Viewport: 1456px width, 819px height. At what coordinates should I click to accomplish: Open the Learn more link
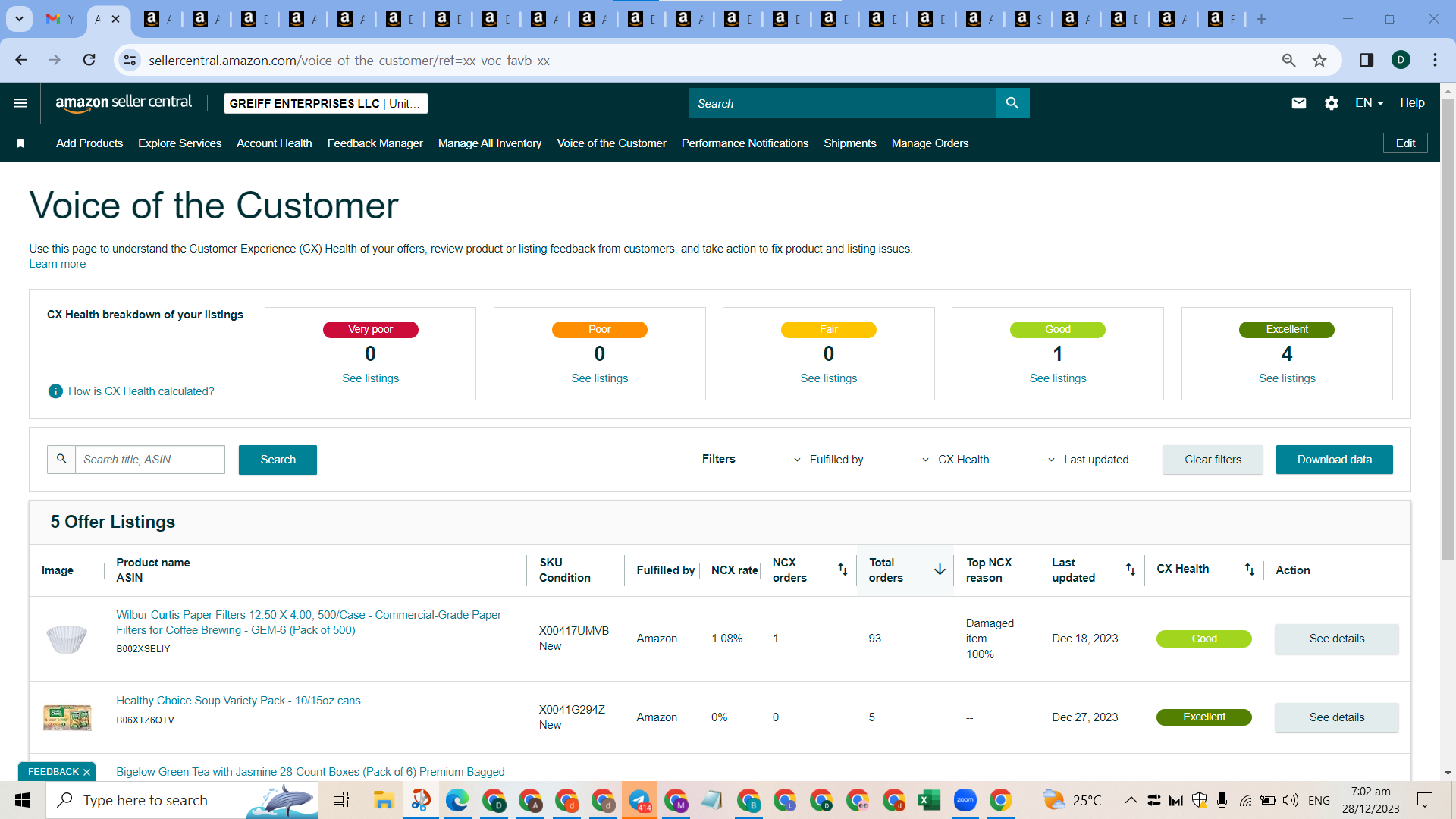(58, 264)
